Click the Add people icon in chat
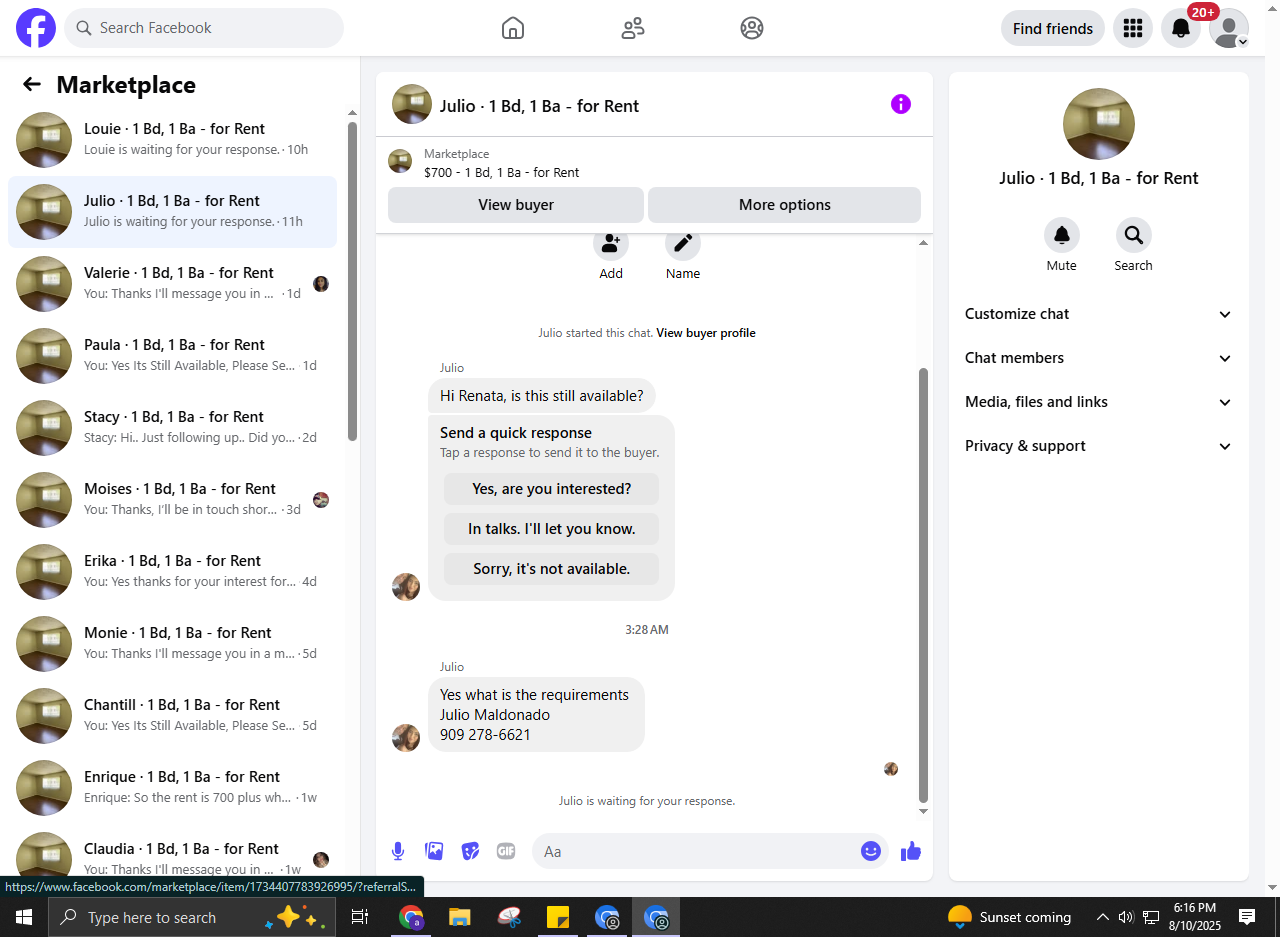The height and width of the screenshot is (937, 1280). click(x=611, y=243)
